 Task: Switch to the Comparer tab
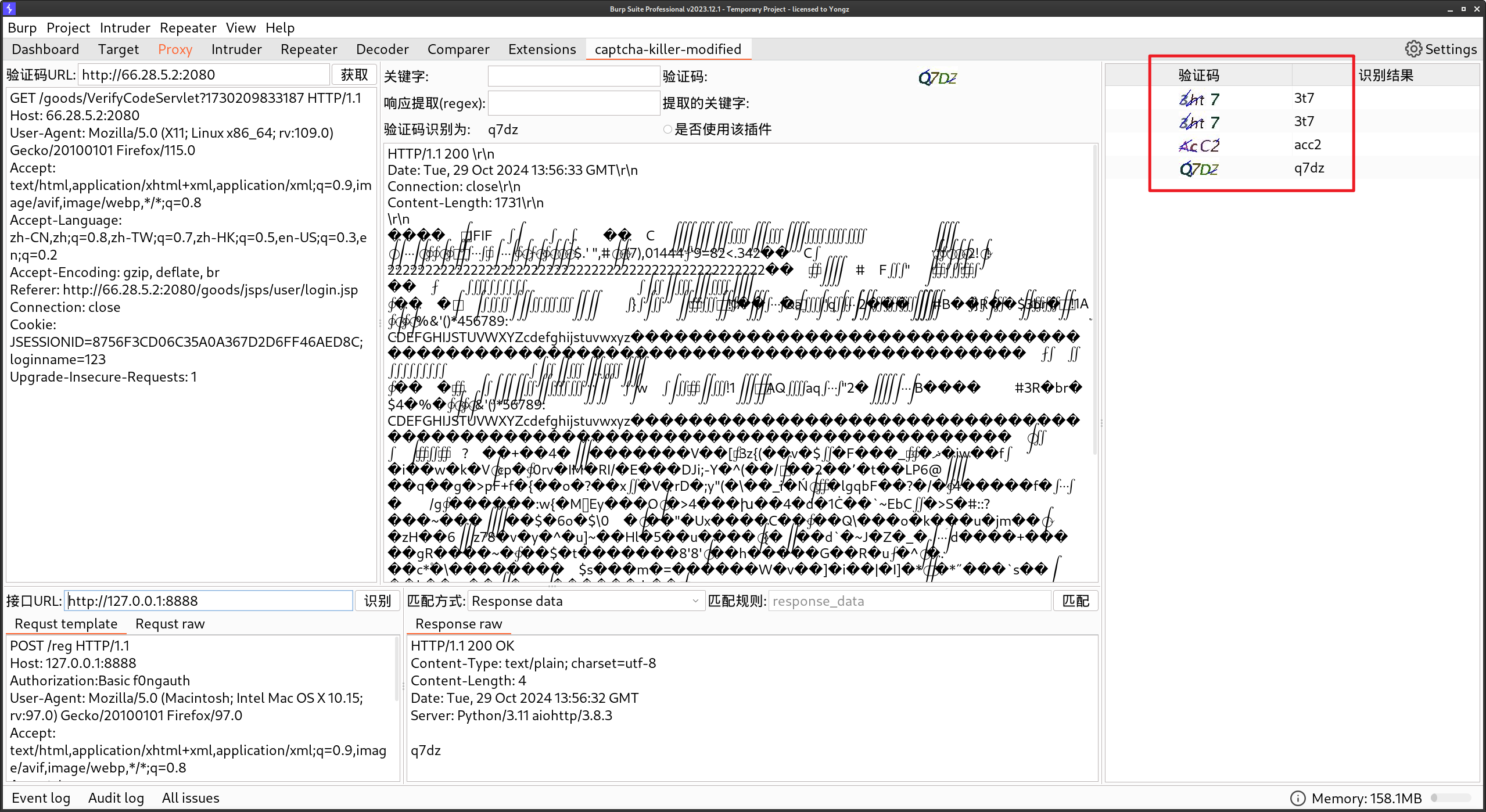[x=458, y=49]
